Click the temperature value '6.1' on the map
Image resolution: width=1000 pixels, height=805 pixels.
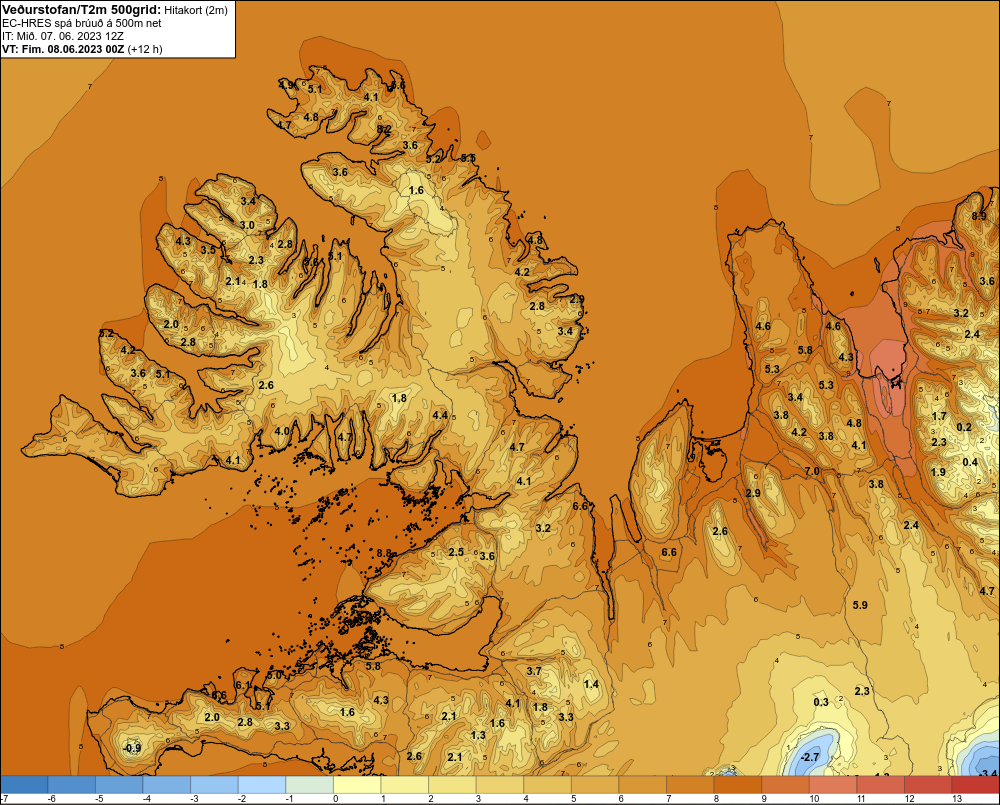tap(243, 685)
